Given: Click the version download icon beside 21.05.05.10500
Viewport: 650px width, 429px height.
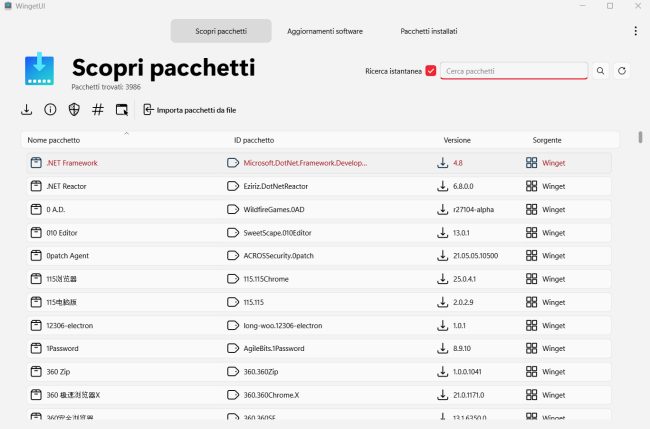Looking at the screenshot, I should point(442,256).
